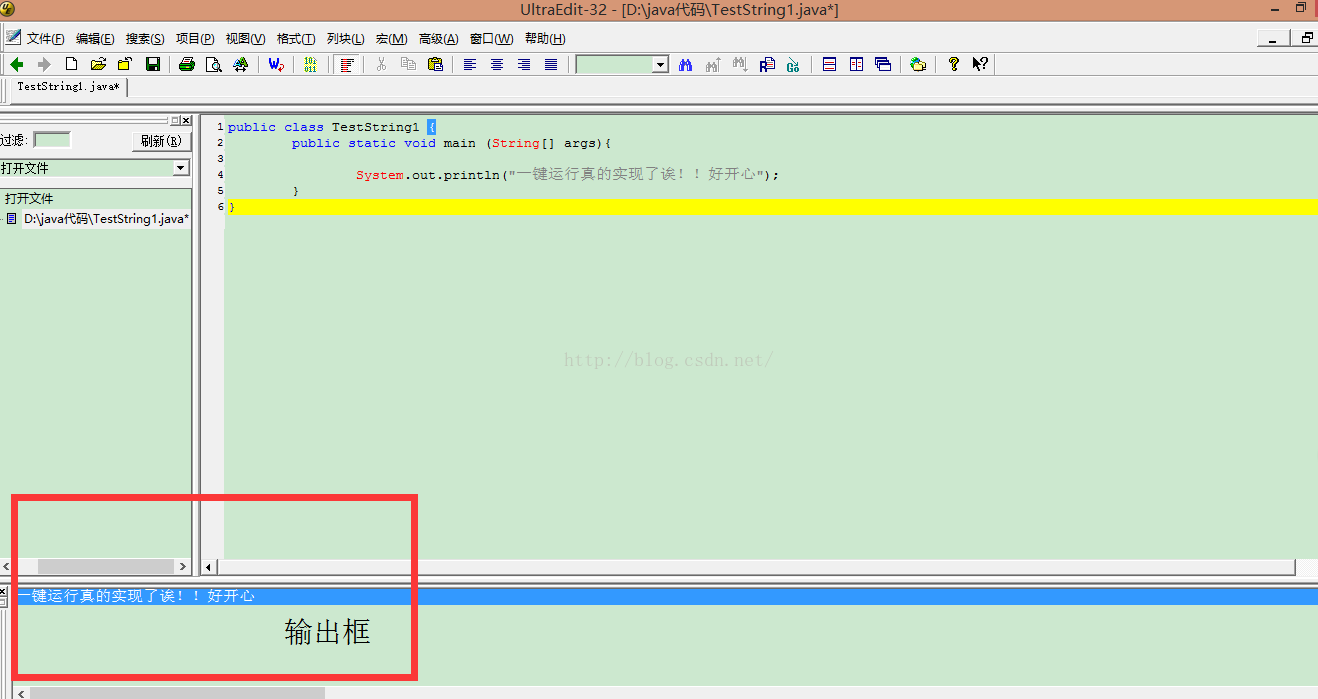Open the toolbar find text combo box arrow
1318x699 pixels.
pos(660,64)
